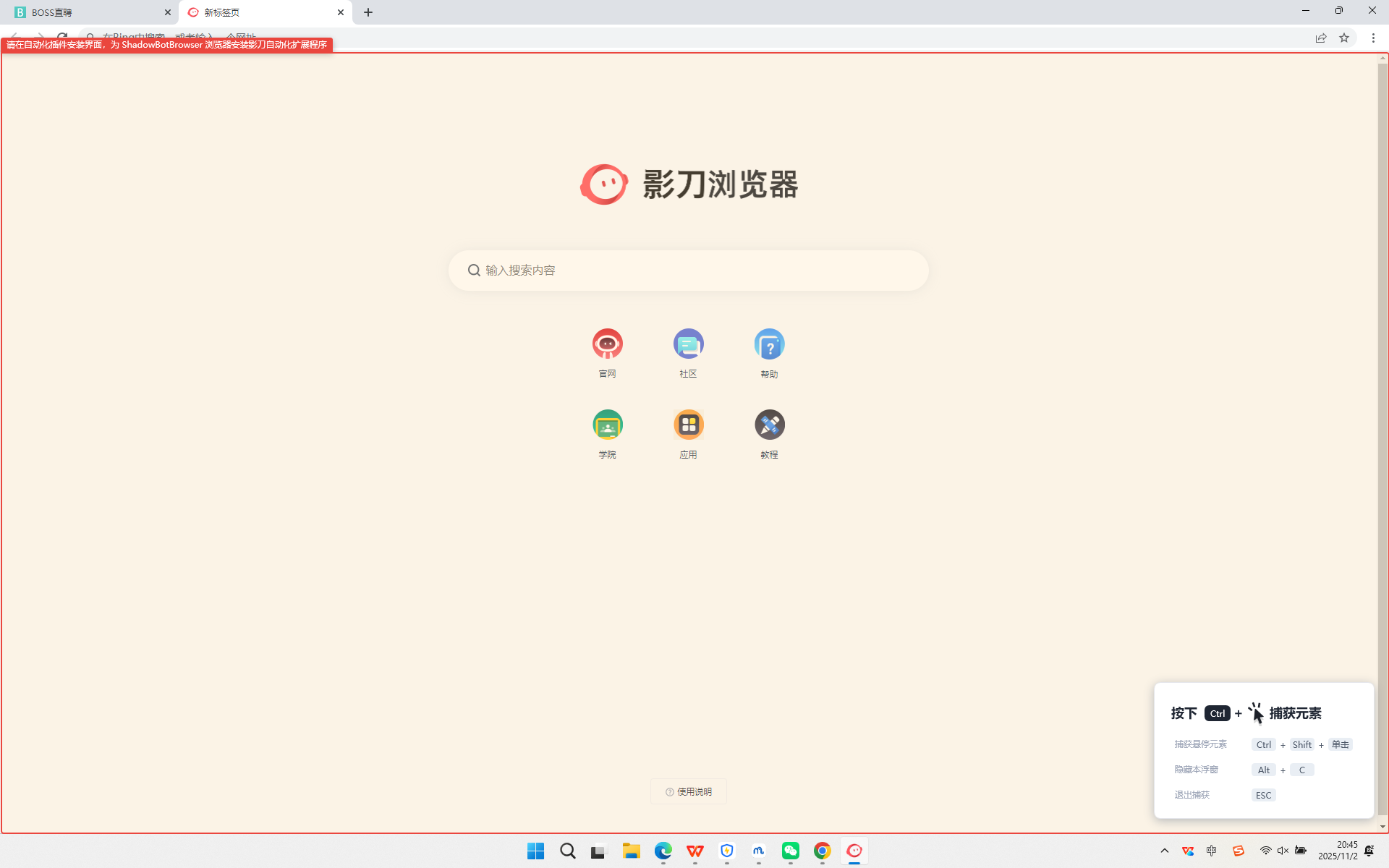Open the 教程 tutorial shortcut
Viewport: 1389px width, 868px height.
(770, 425)
